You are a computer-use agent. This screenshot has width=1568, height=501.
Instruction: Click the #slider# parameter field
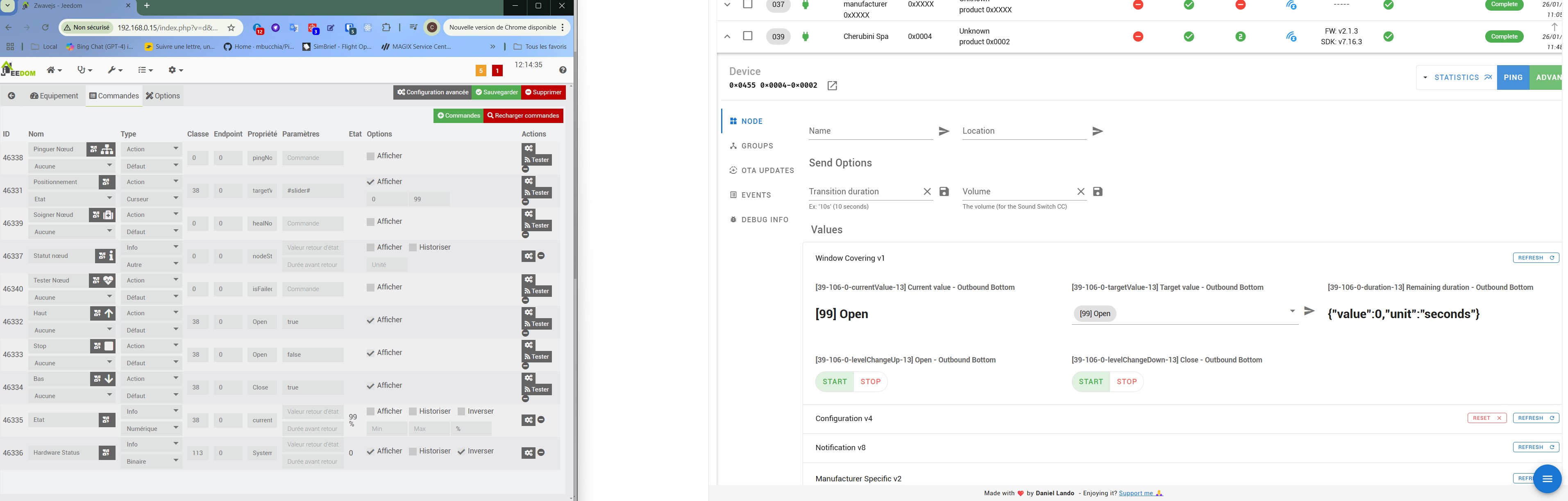312,191
